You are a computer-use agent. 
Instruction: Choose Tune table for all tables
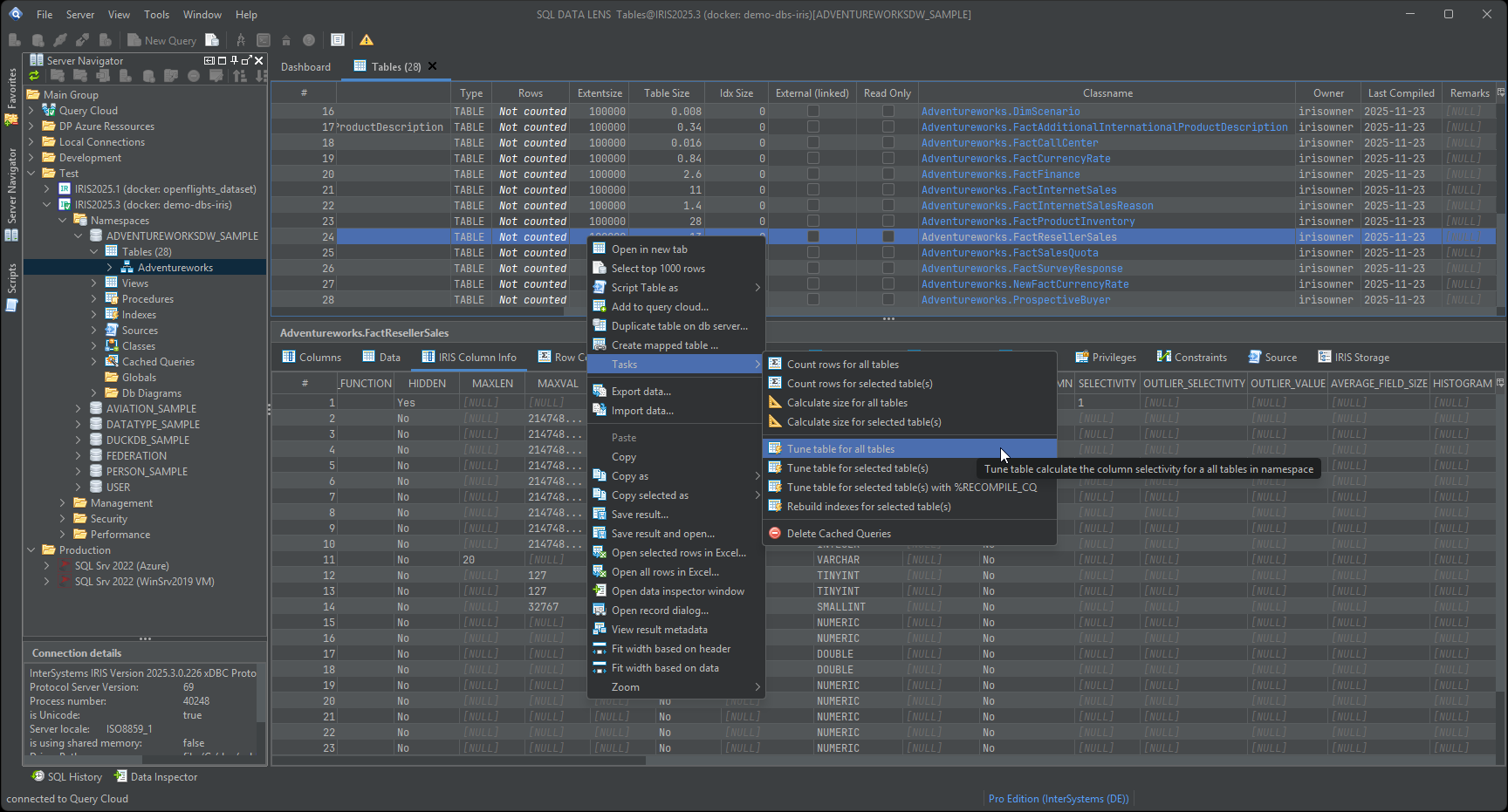[x=910, y=449]
